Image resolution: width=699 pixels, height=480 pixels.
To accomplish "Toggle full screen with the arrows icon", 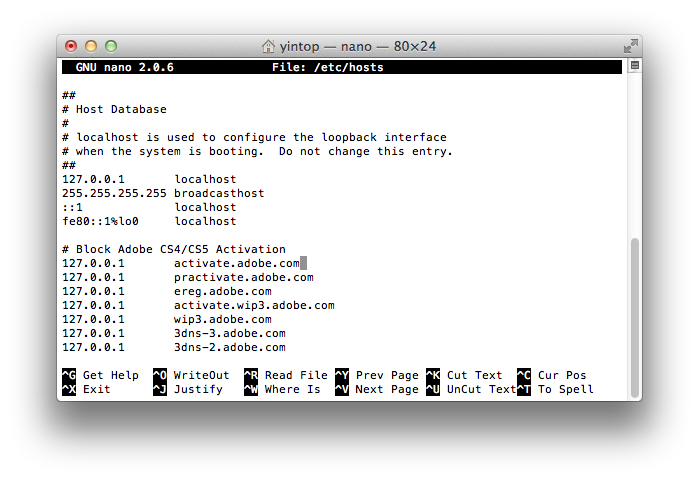I will pos(630,46).
